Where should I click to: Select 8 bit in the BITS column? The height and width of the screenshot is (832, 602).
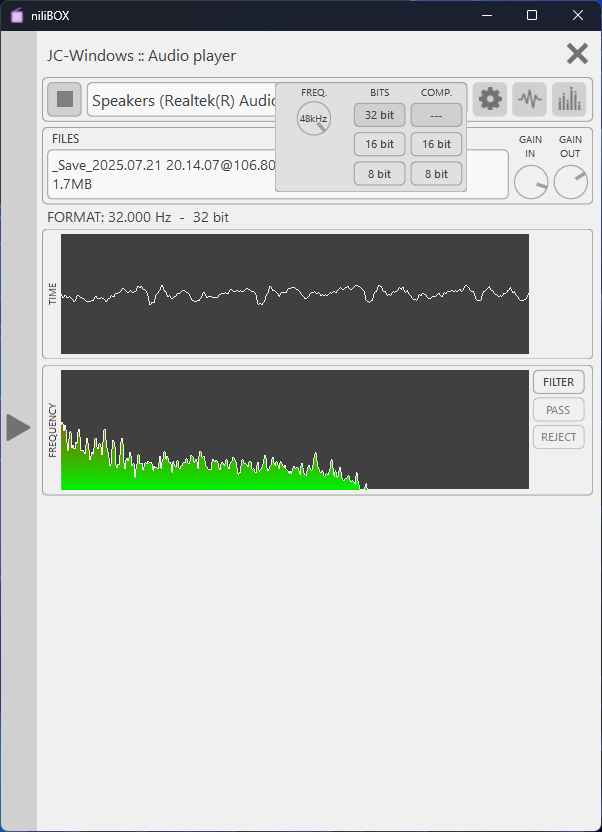pyautogui.click(x=380, y=174)
